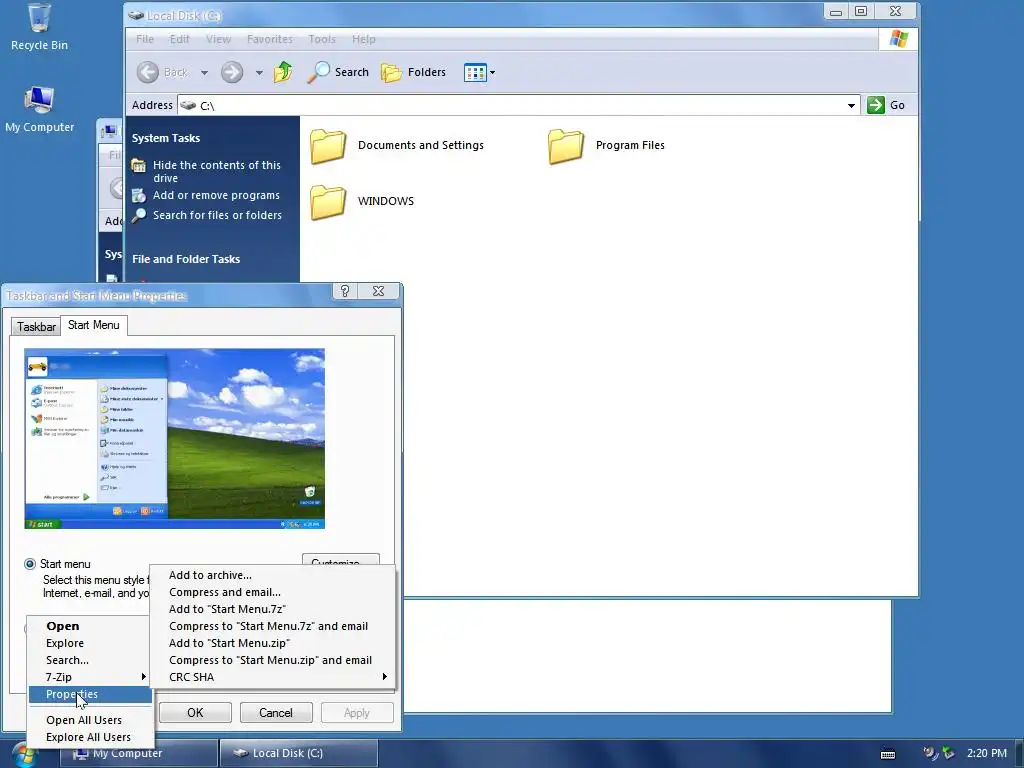Click the first tray icon left of clock
Image resolution: width=1024 pixels, height=768 pixels.
click(x=930, y=753)
